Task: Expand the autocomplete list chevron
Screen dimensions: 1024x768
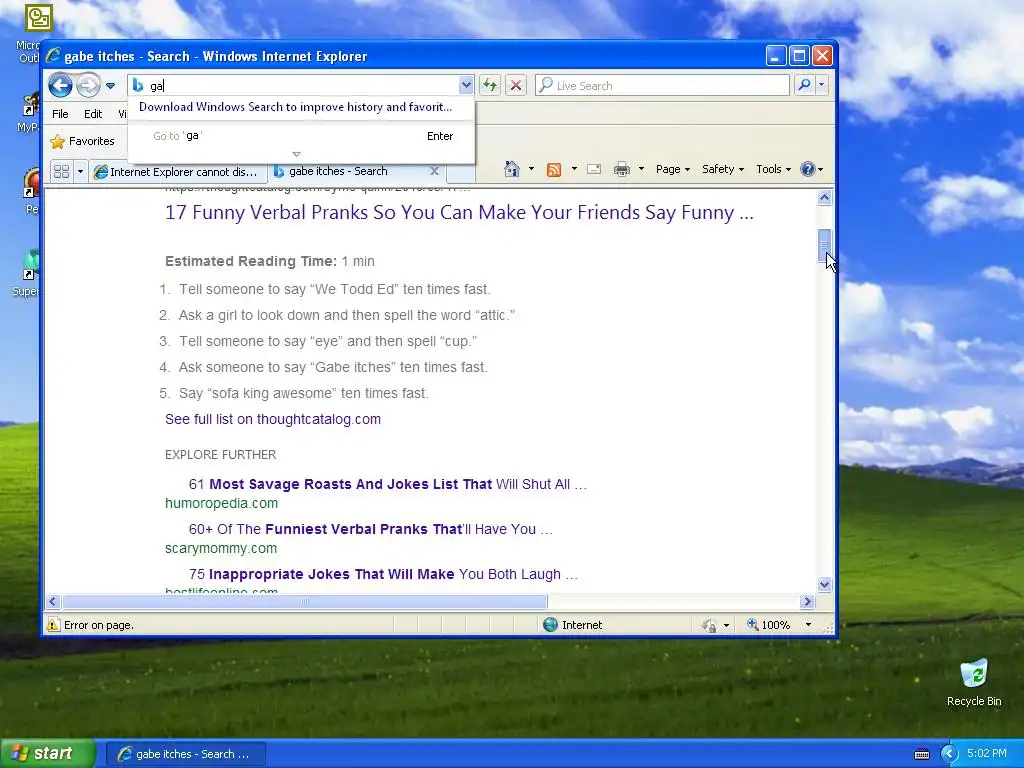Action: click(x=296, y=154)
